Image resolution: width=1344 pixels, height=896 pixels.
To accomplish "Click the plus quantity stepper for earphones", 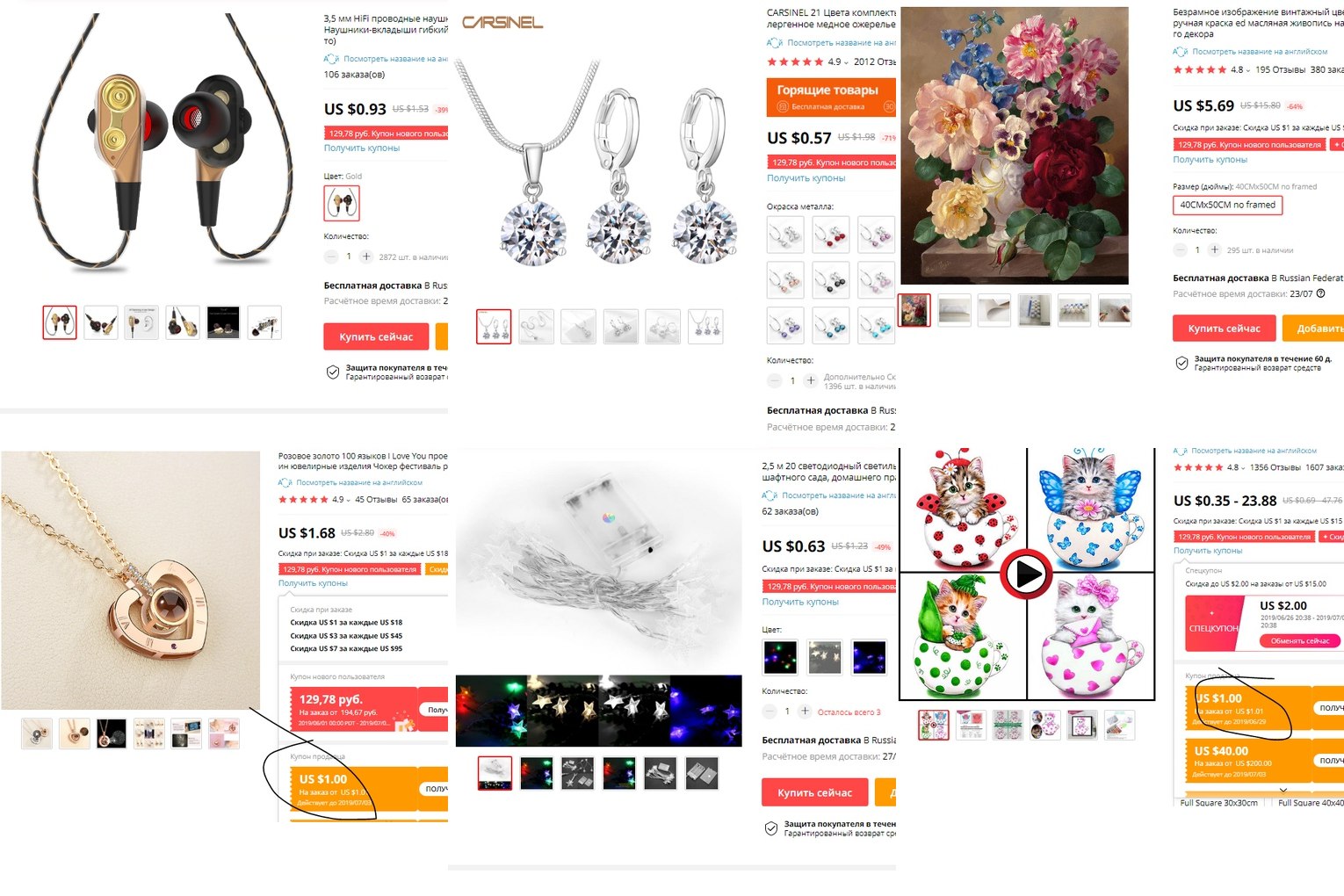I will tap(366, 257).
